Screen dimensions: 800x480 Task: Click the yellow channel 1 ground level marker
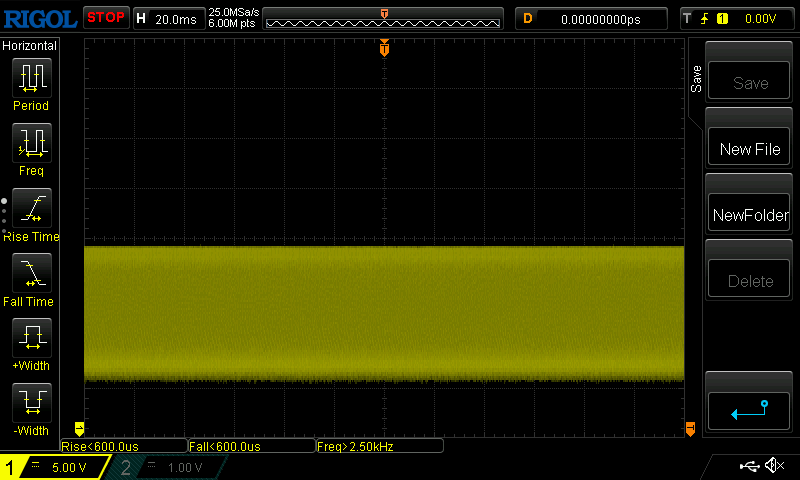[x=79, y=428]
